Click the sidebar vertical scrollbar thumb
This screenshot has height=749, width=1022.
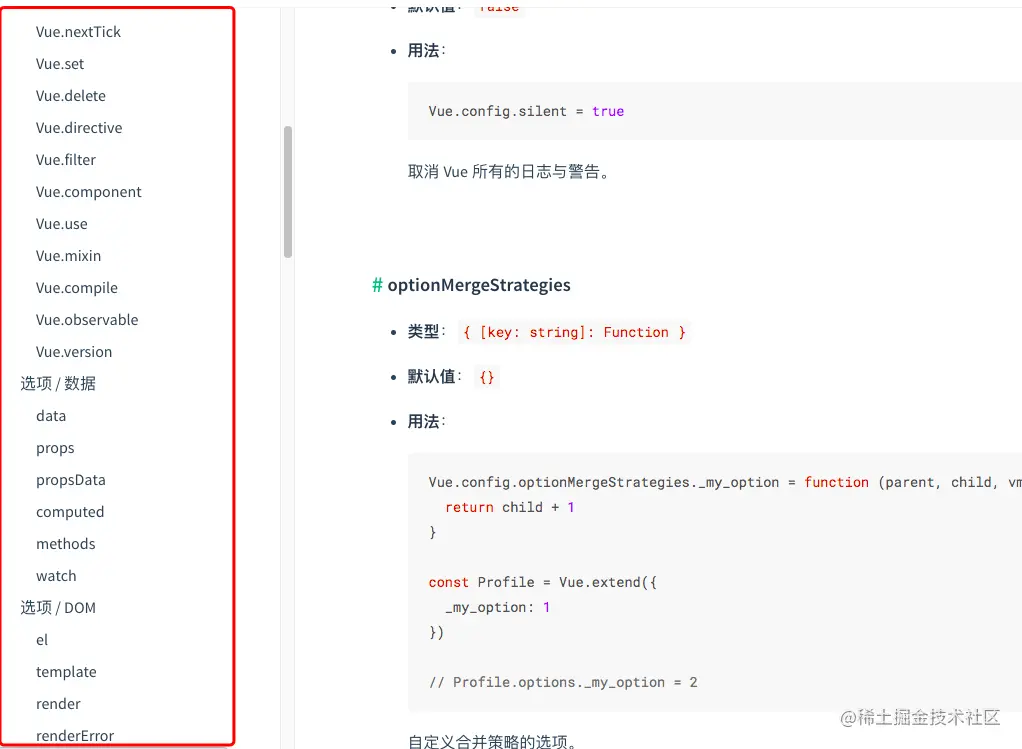(x=288, y=192)
